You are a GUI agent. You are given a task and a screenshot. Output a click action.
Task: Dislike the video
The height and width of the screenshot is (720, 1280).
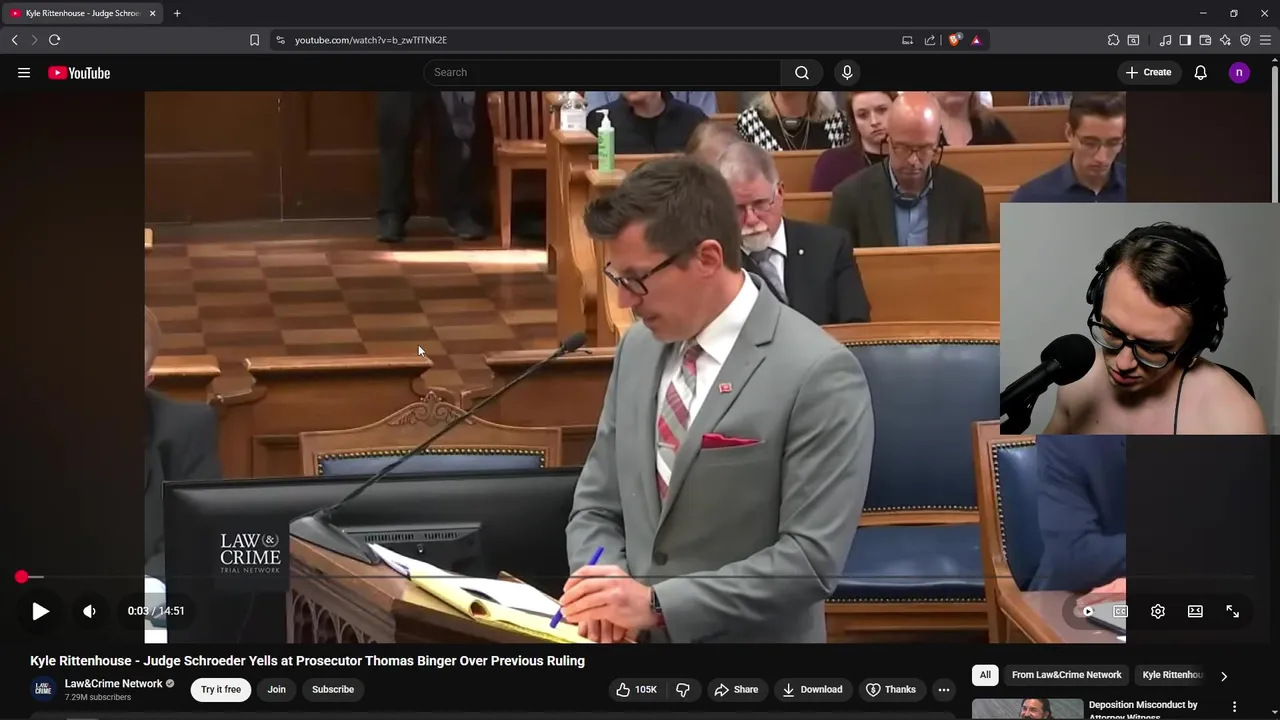pyautogui.click(x=683, y=689)
